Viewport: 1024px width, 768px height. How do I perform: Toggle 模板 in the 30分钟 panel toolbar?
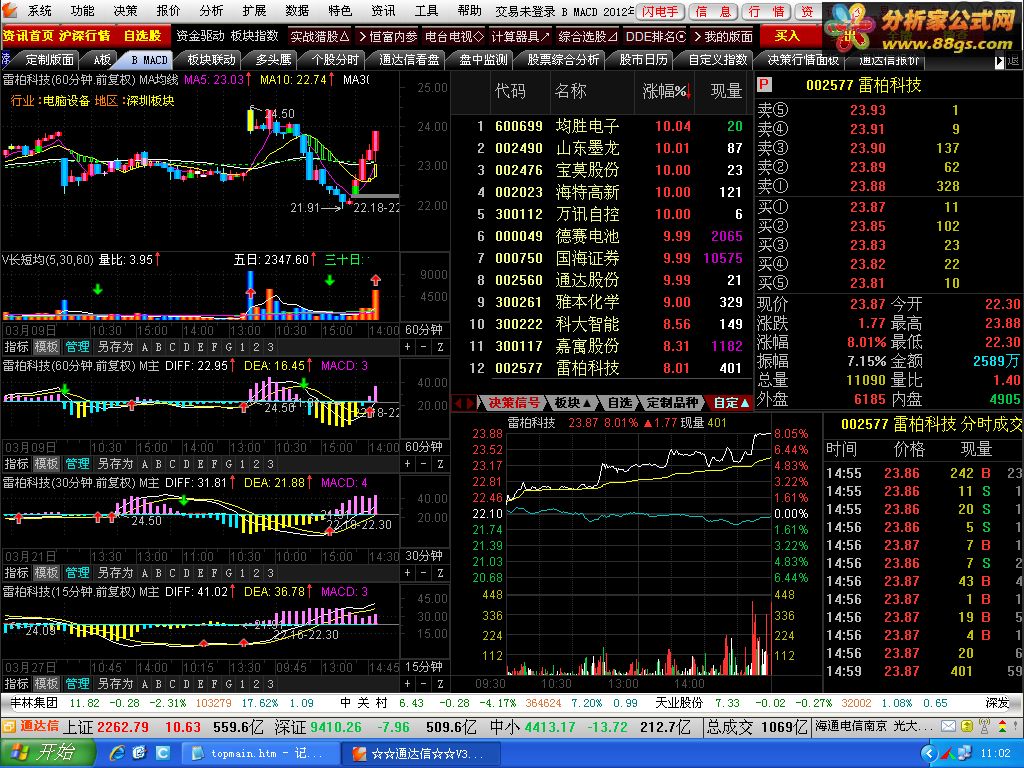pyautogui.click(x=46, y=573)
